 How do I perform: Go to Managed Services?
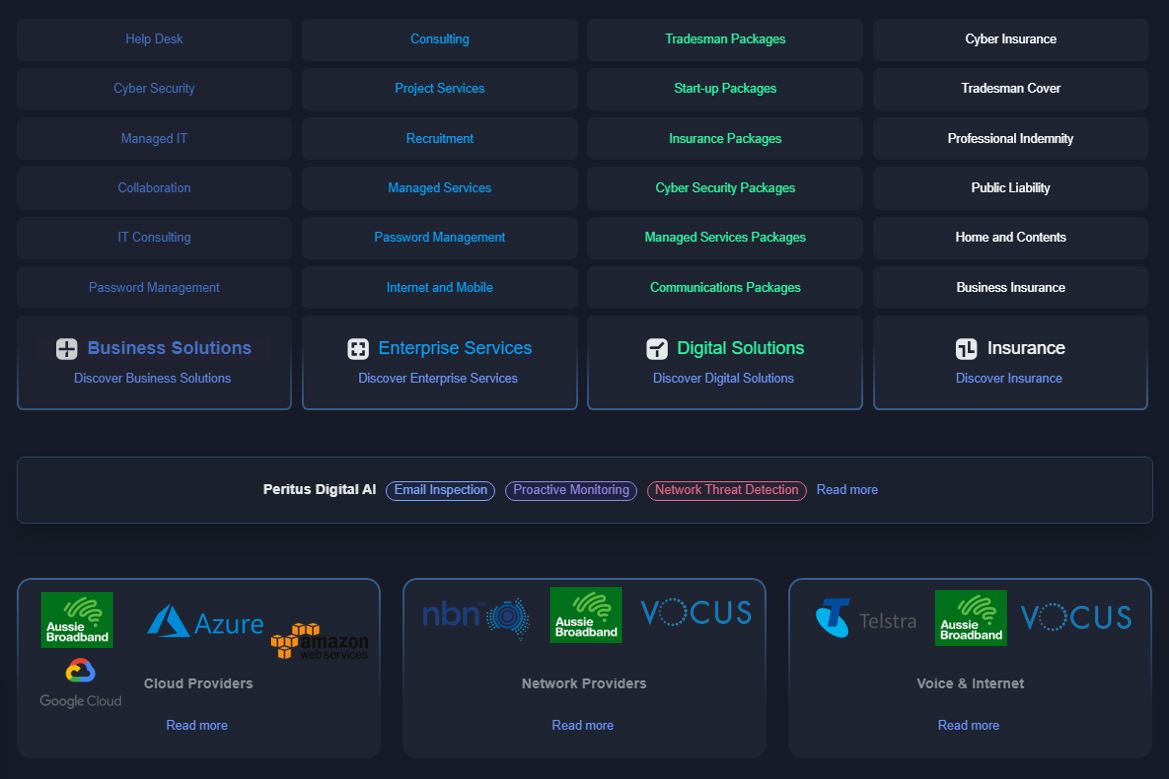pyautogui.click(x=440, y=188)
